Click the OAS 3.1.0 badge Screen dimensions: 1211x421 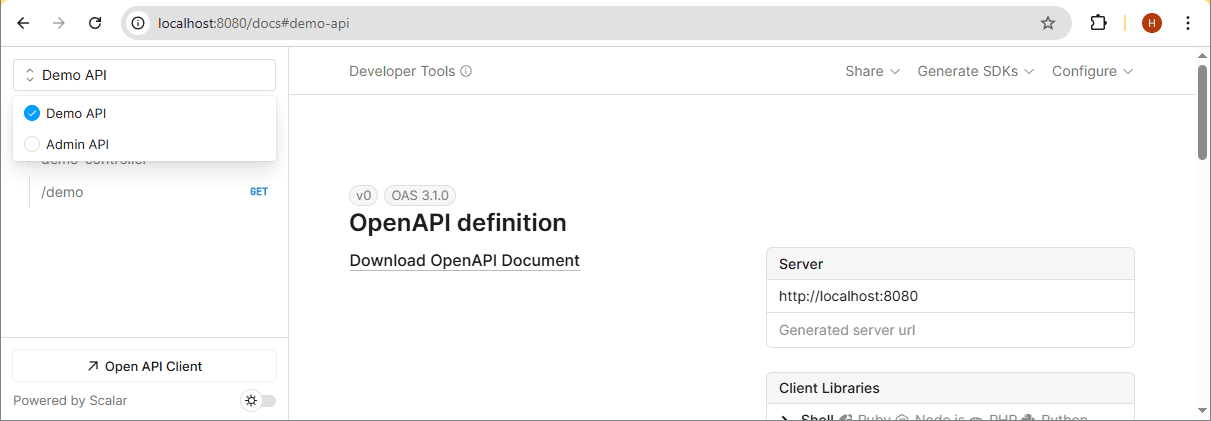click(x=420, y=196)
